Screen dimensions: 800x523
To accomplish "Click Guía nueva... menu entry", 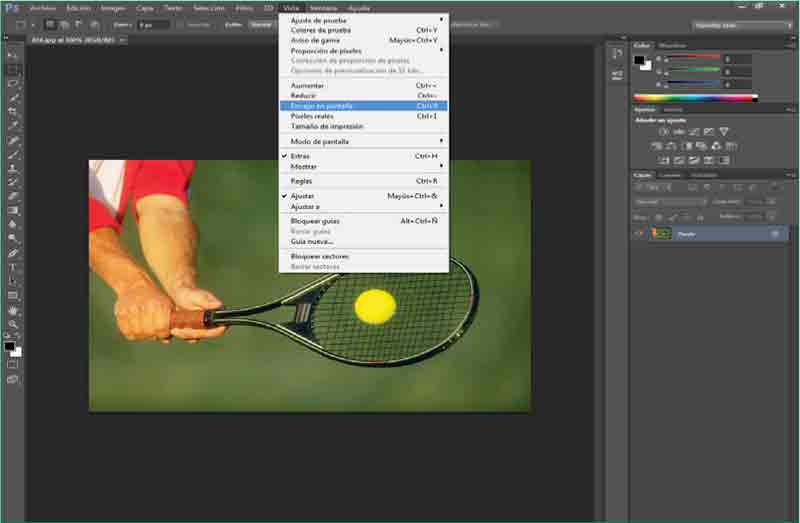I will [x=312, y=241].
